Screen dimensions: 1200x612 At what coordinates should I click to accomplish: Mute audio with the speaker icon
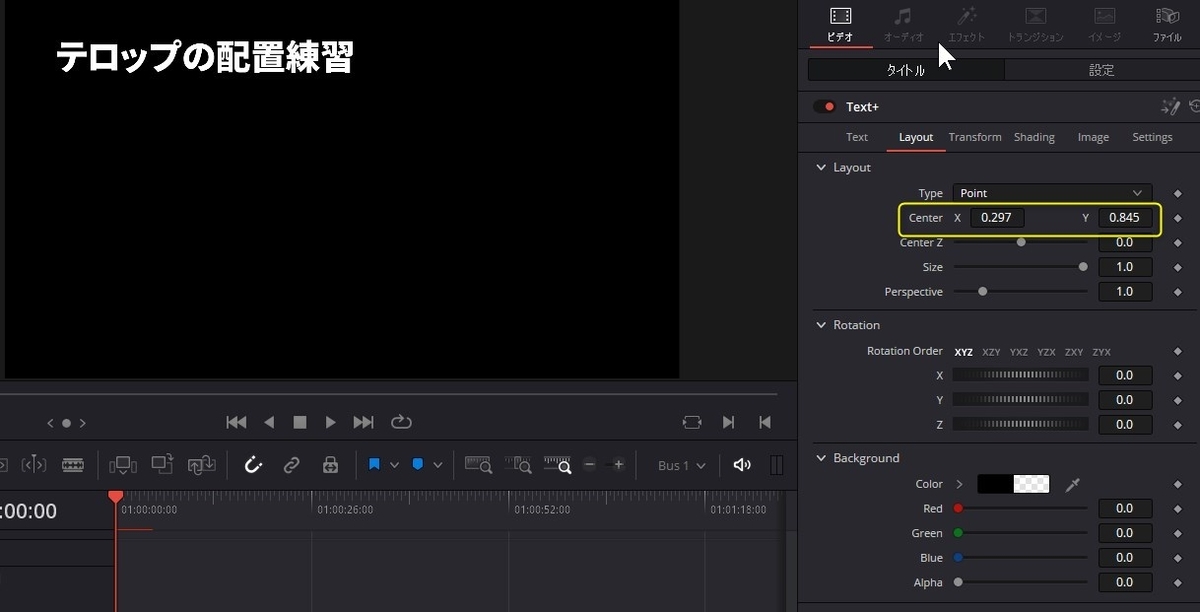pyautogui.click(x=742, y=465)
